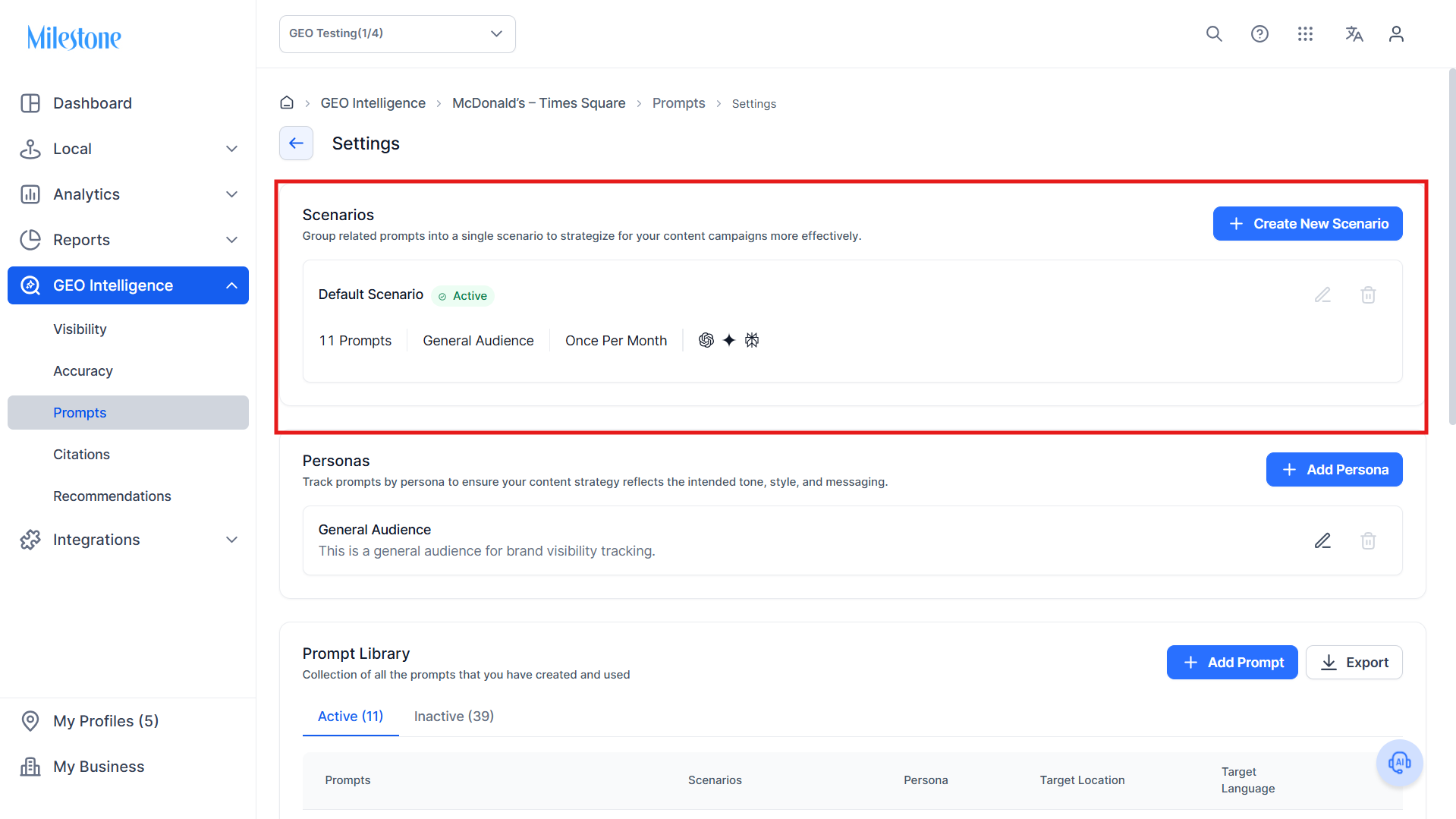Click the "Once Per Month" text
Viewport: 1456px width, 819px height.
tap(616, 341)
